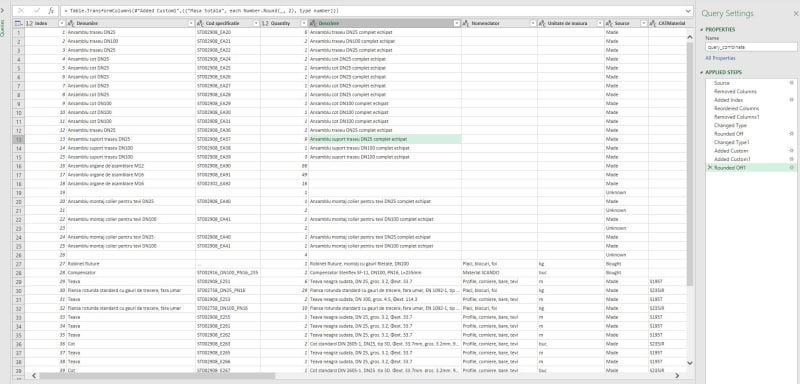
Task: Select the Added Index applied step
Action: [x=751, y=100]
